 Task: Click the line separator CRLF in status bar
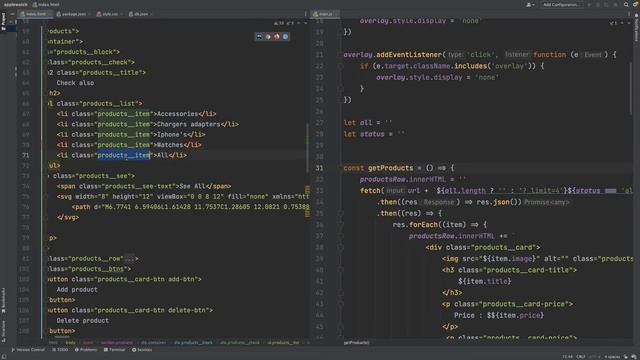coord(580,357)
